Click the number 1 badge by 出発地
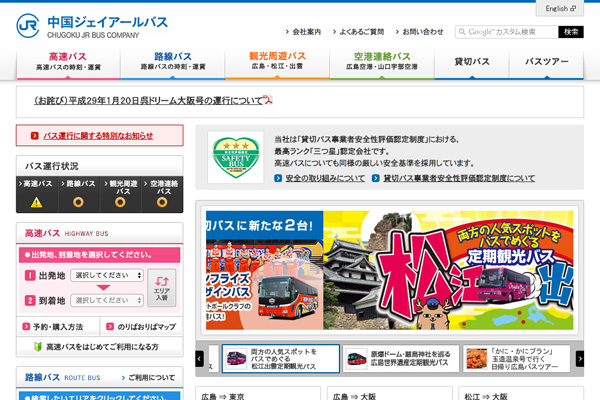The height and width of the screenshot is (400, 600). pos(30,275)
